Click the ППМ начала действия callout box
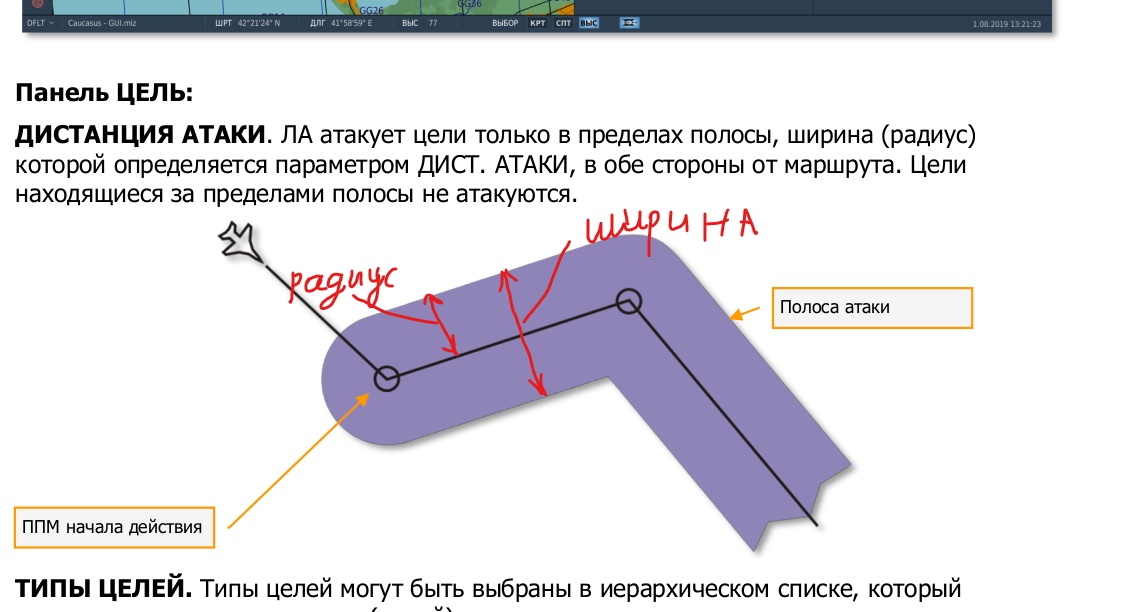The height and width of the screenshot is (612, 1129). 114,528
